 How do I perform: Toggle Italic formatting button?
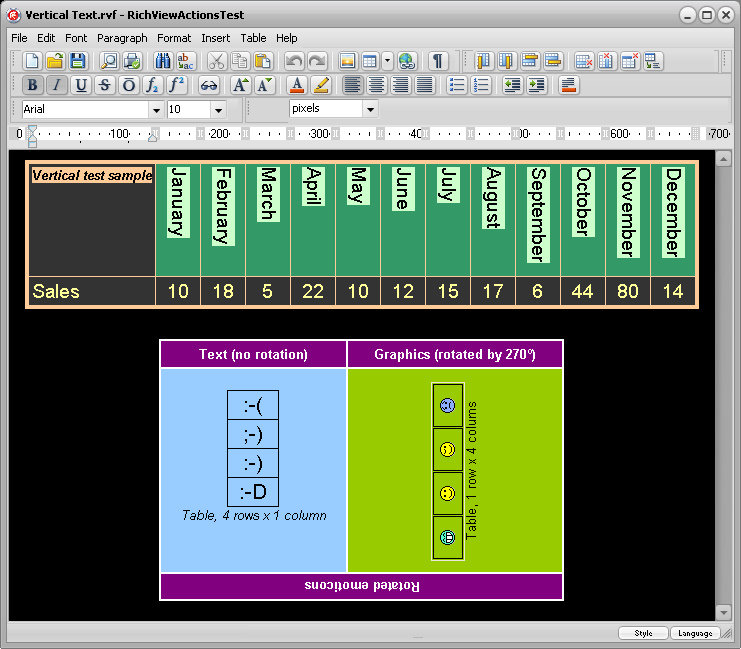click(x=57, y=85)
